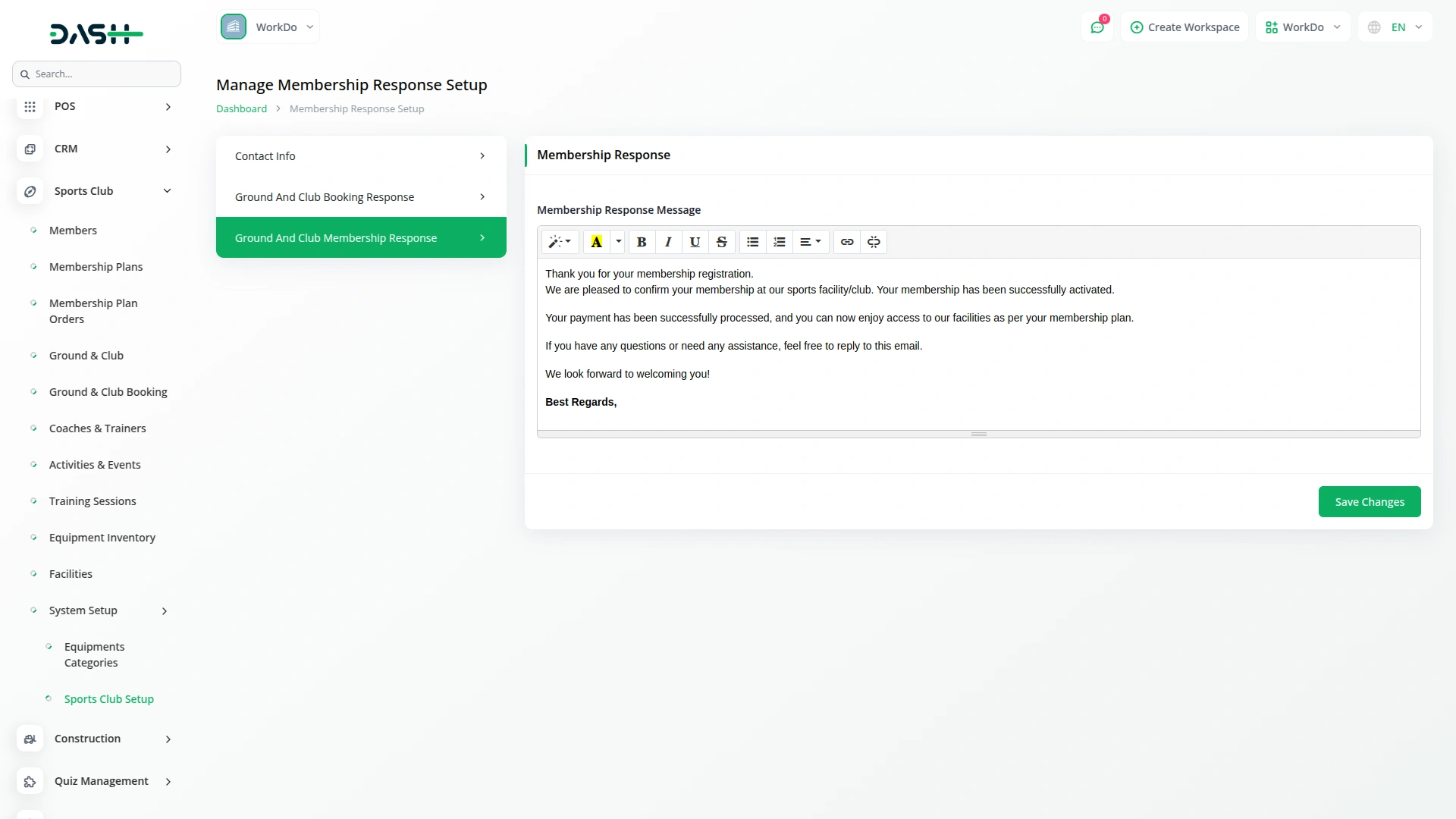
Task: Apply italic formatting in editor
Action: click(x=668, y=242)
